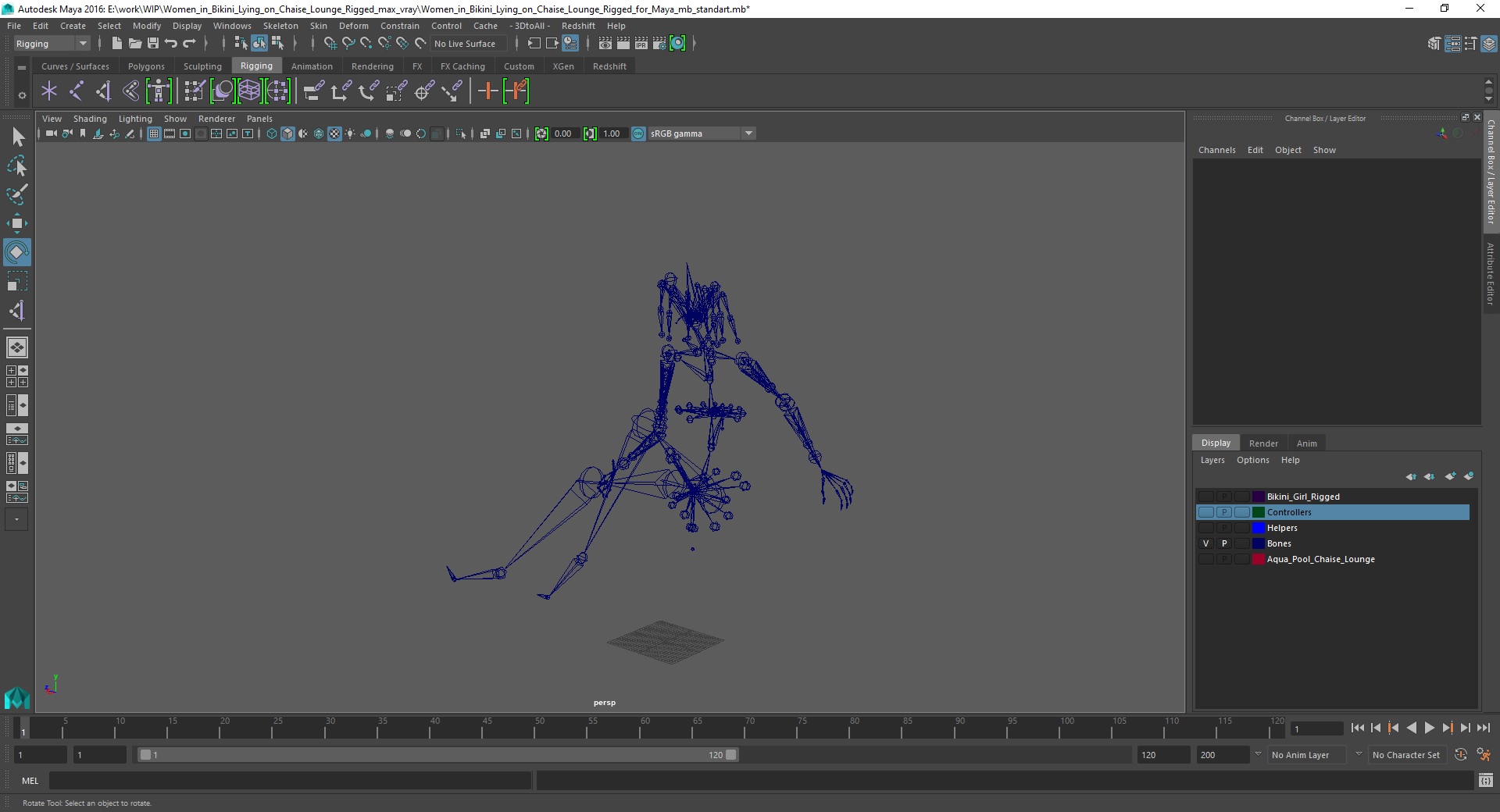The height and width of the screenshot is (812, 1500).
Task: Click the Create Lattice shelf icon
Action: click(249, 91)
